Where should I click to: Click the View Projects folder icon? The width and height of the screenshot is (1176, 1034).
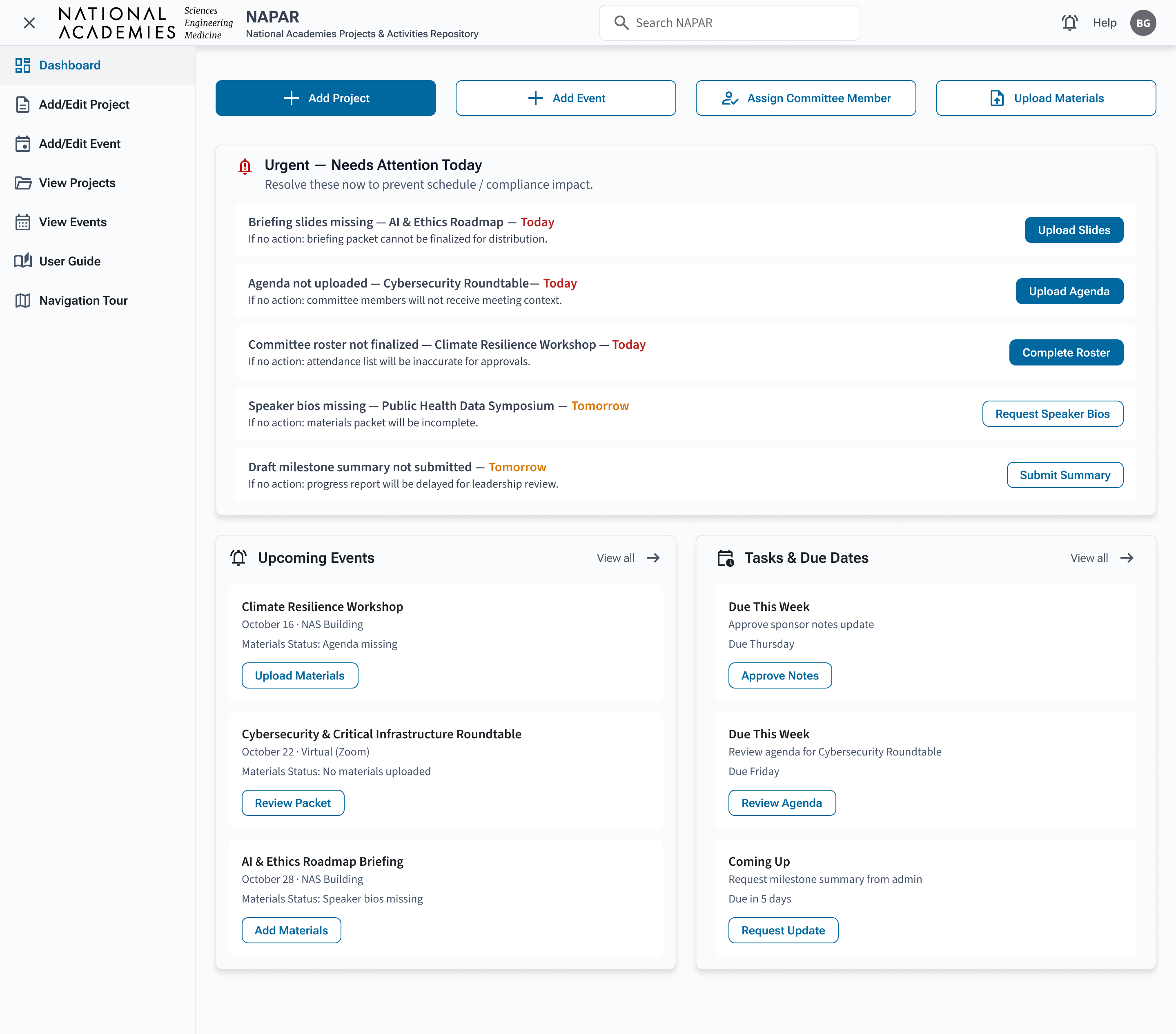[x=23, y=183]
